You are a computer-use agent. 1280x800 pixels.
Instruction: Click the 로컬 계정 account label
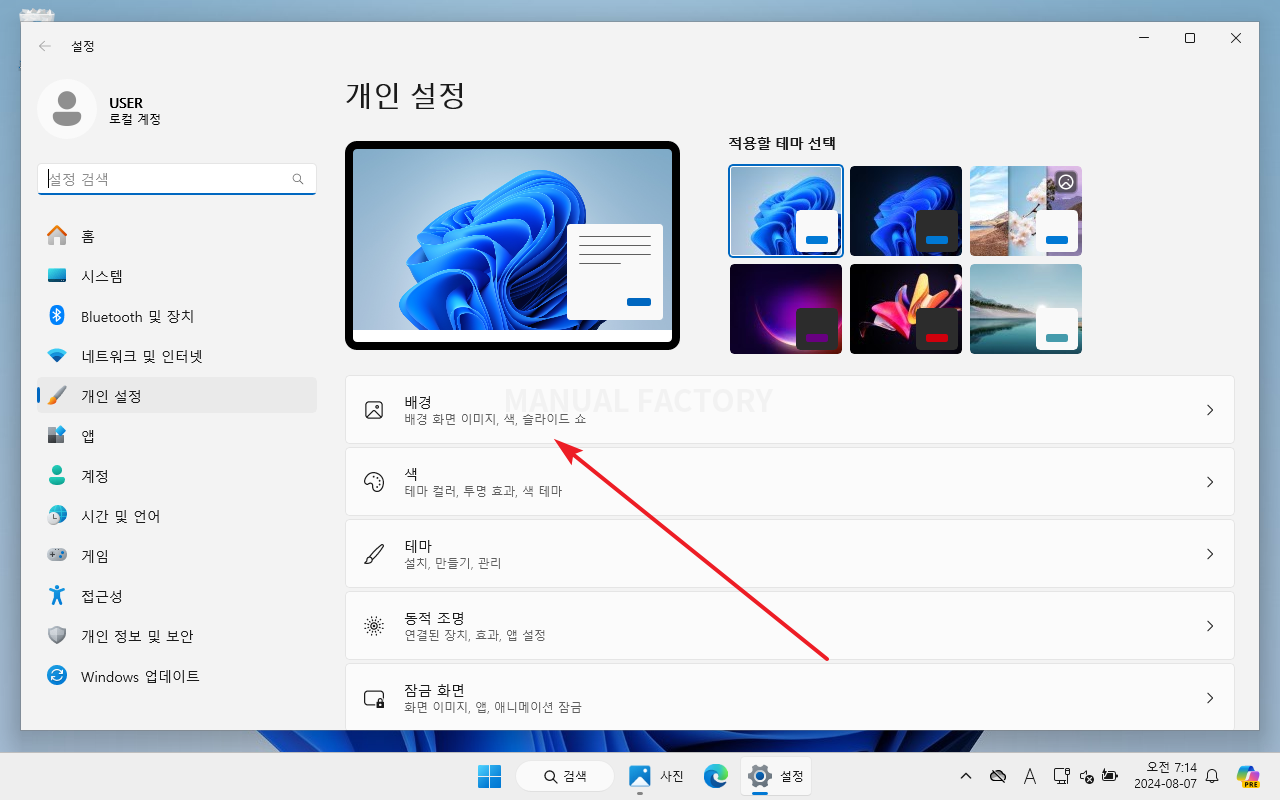135,119
